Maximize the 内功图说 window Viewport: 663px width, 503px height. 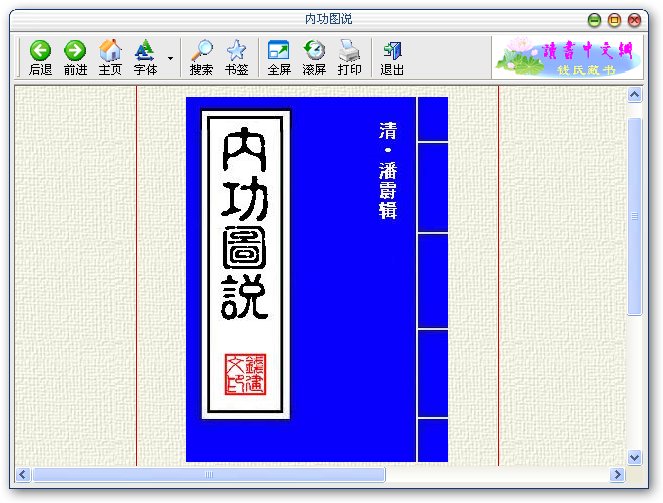[x=614, y=20]
